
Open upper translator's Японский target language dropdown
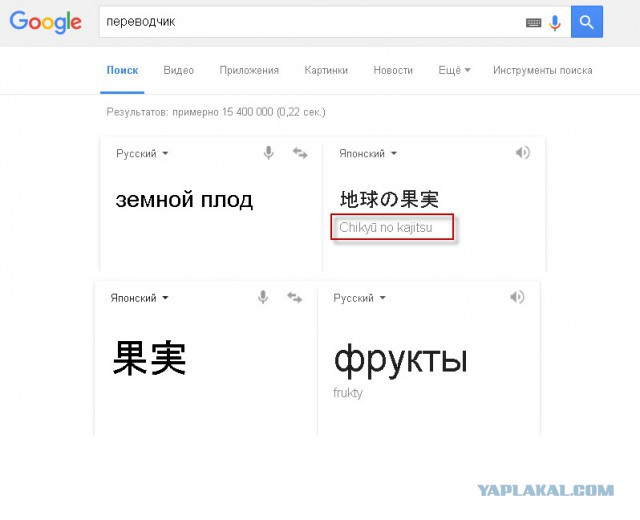click(368, 153)
